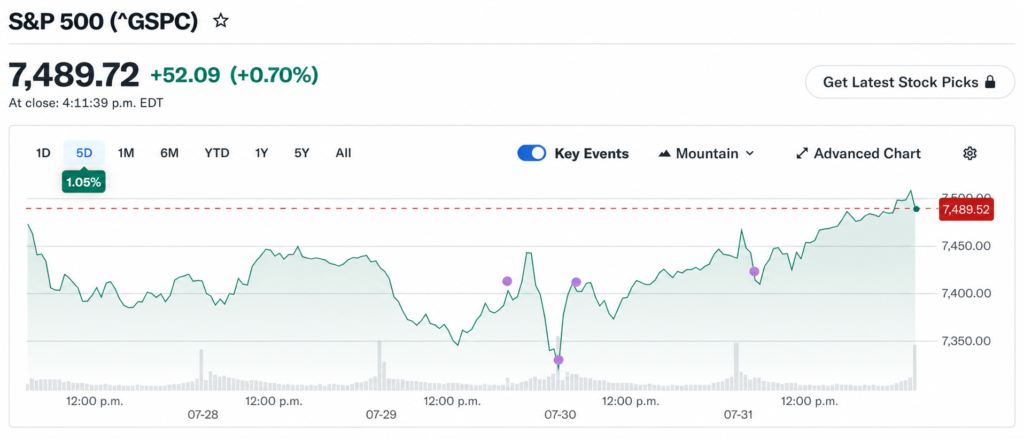Image resolution: width=1024 pixels, height=439 pixels.
Task: Click the red 7,489.52 price label
Action: (x=966, y=210)
